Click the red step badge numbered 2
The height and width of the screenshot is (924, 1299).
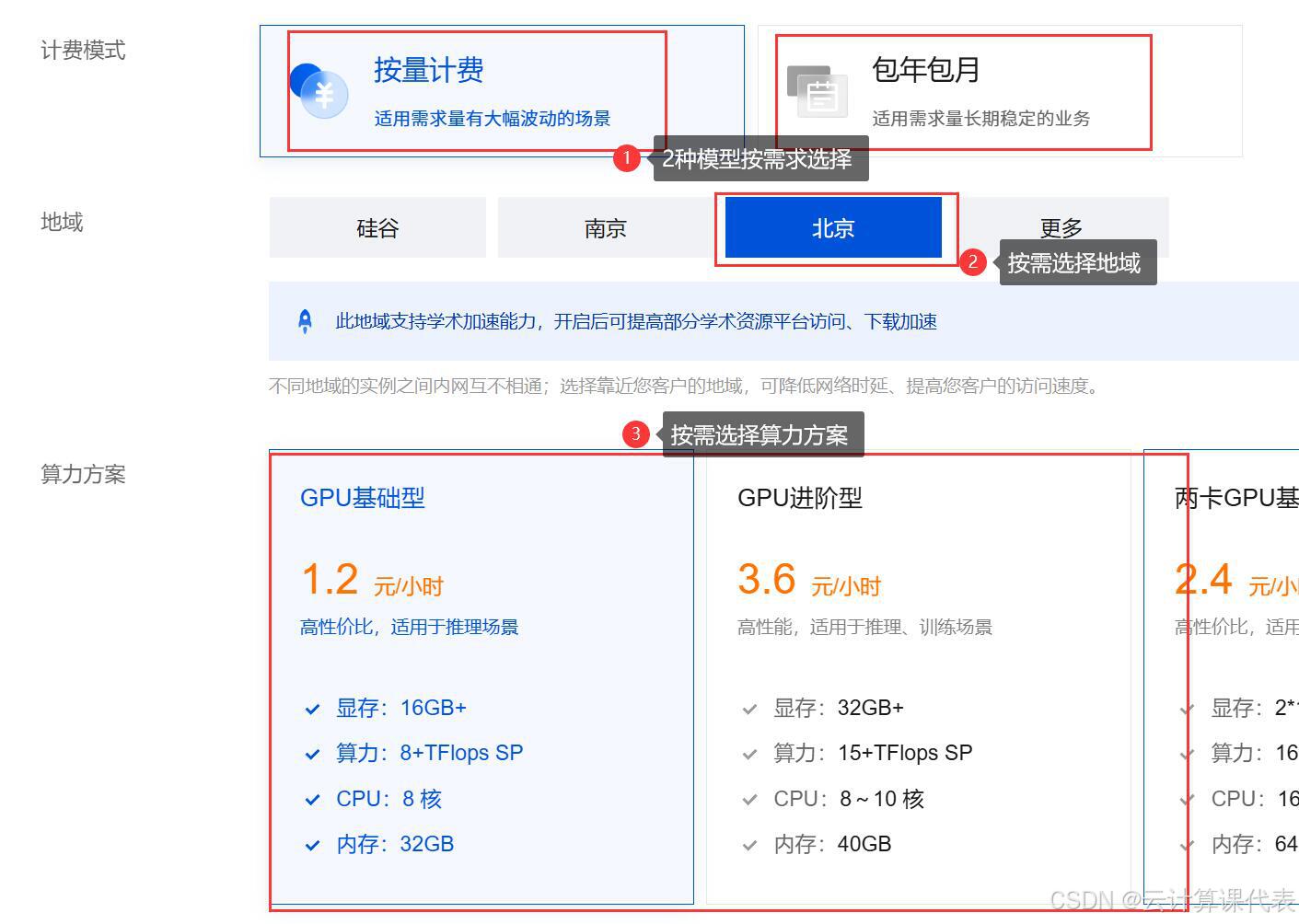[x=973, y=262]
